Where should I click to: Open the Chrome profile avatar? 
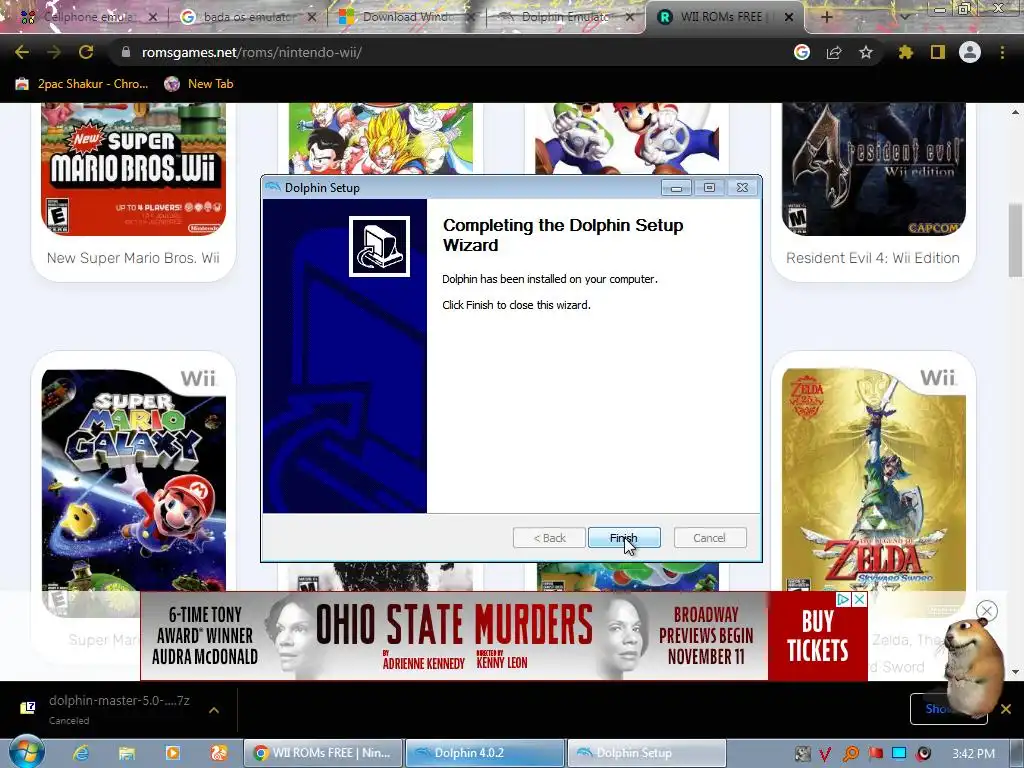coord(970,52)
